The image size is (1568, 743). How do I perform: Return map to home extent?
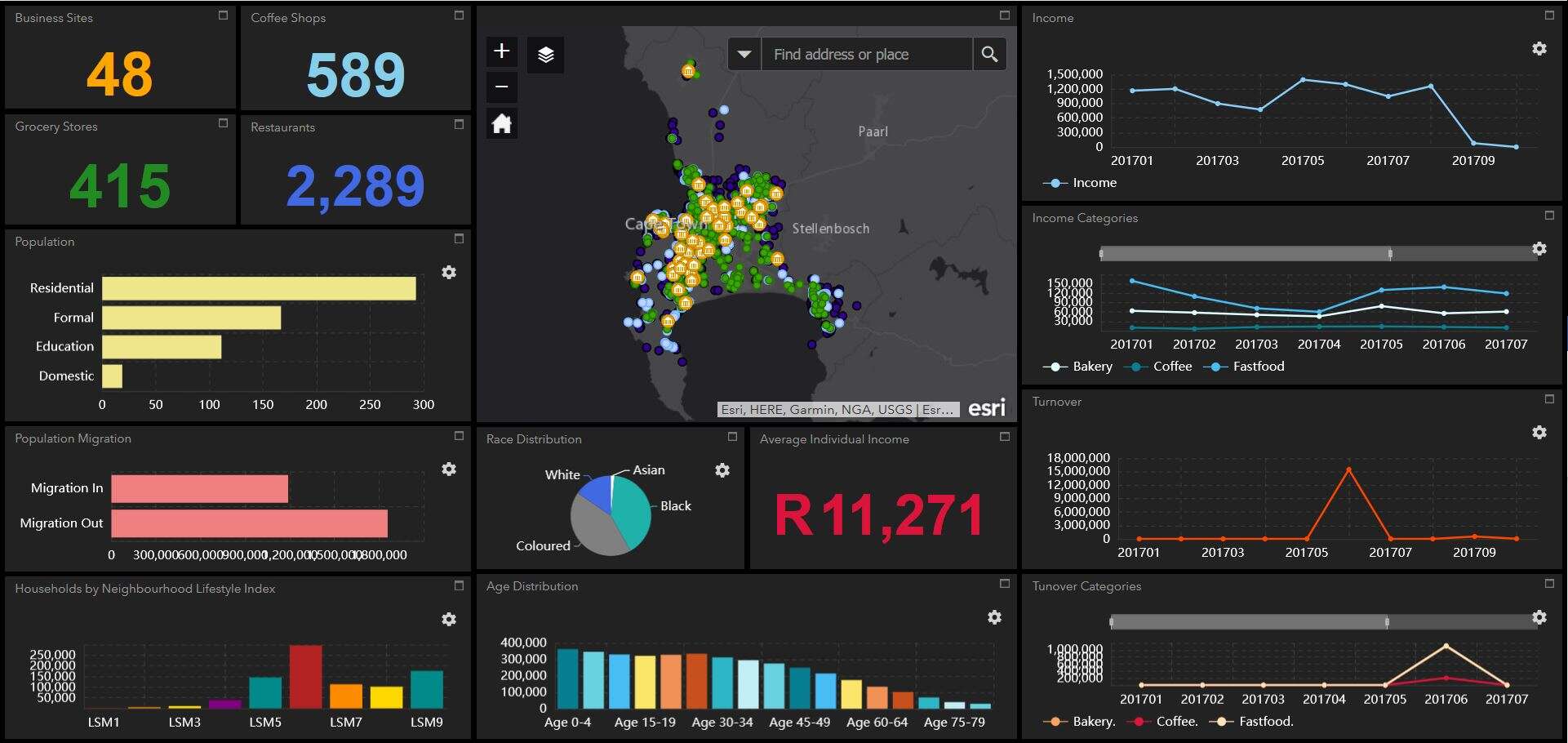(x=501, y=124)
